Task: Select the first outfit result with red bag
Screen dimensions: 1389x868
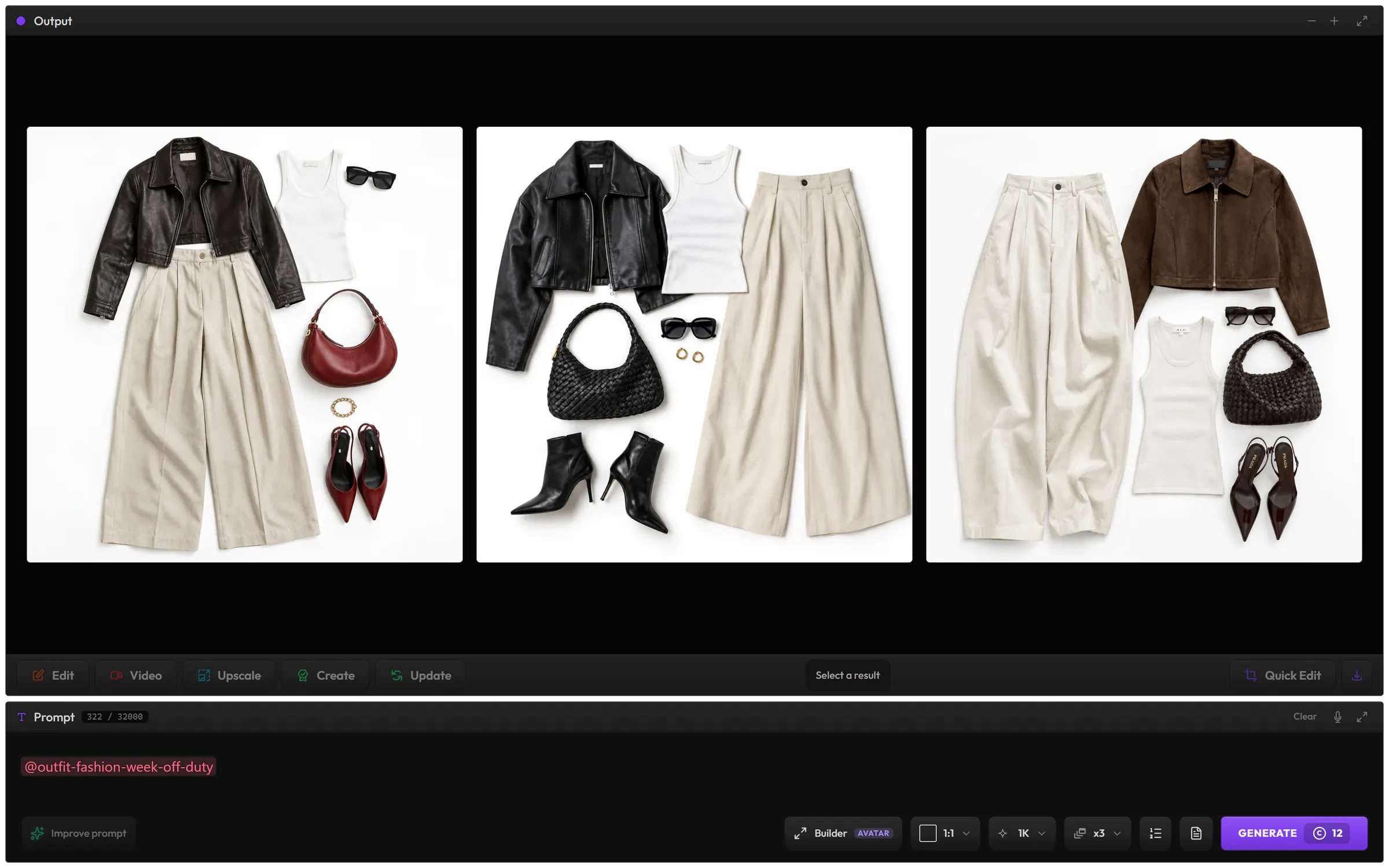Action: point(245,344)
